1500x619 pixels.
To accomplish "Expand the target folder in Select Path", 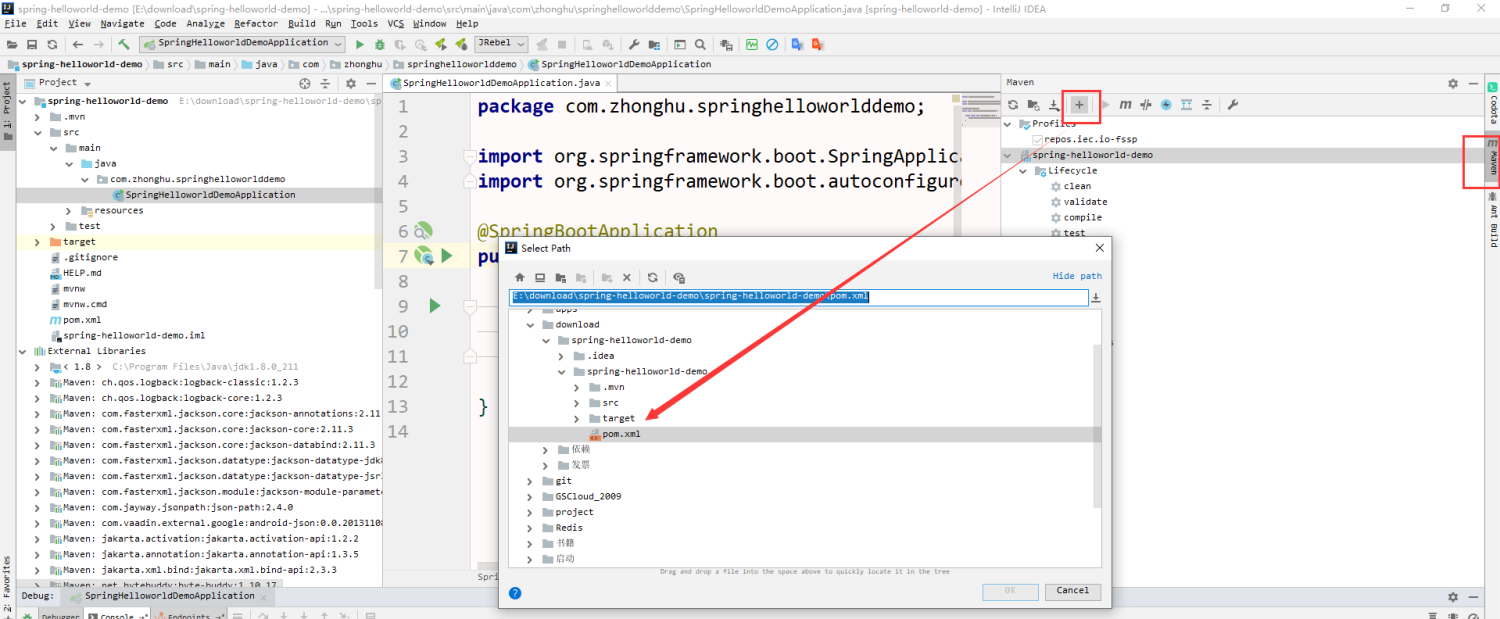I will click(577, 418).
